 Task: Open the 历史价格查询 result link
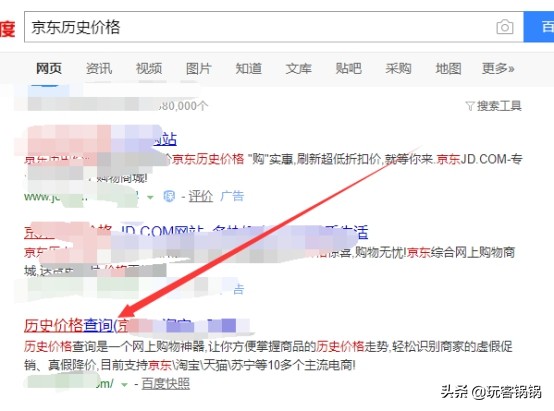click(75, 325)
